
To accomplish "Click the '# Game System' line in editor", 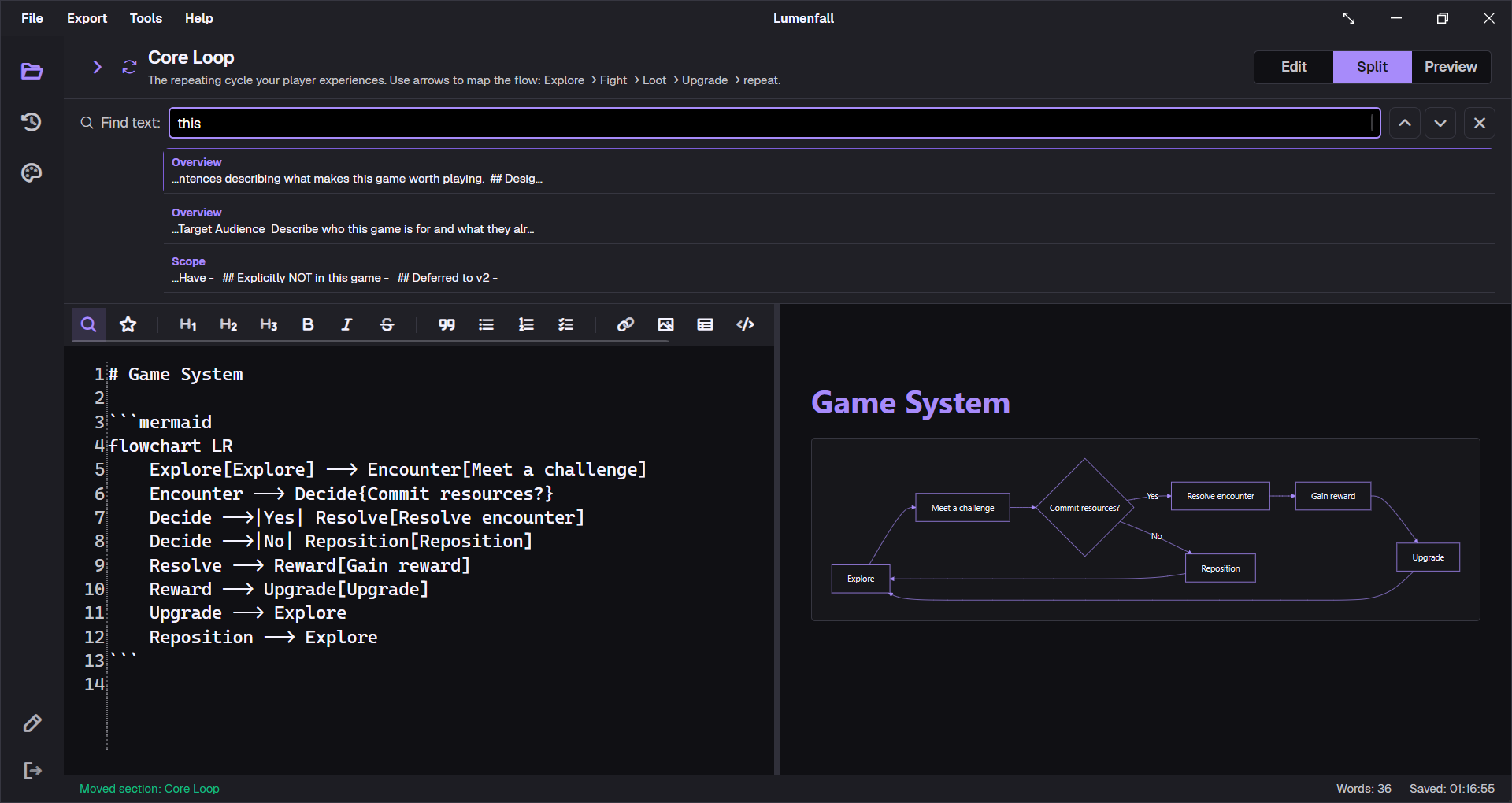I will (x=176, y=375).
